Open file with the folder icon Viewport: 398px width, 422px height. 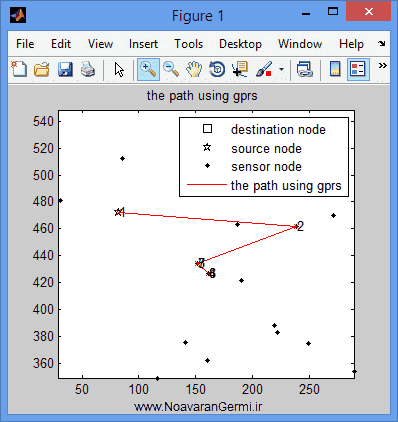[42, 69]
